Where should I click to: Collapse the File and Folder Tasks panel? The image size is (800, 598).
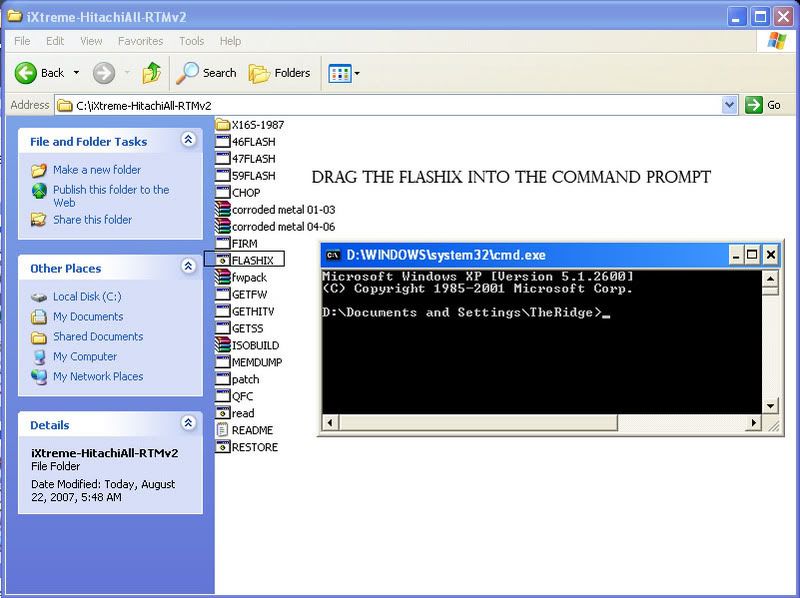[188, 139]
